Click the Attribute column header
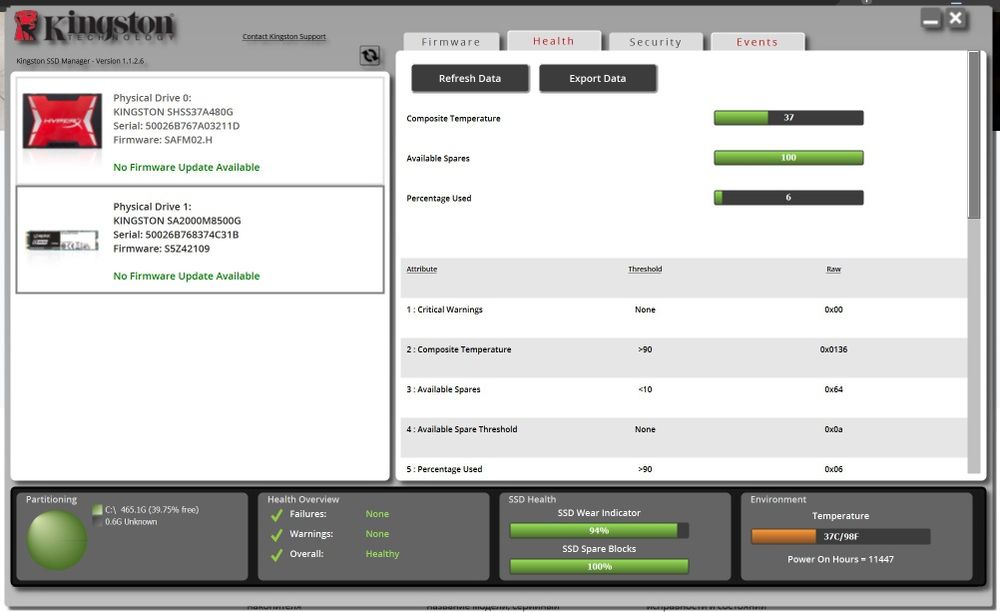The image size is (1000, 612). 422,269
